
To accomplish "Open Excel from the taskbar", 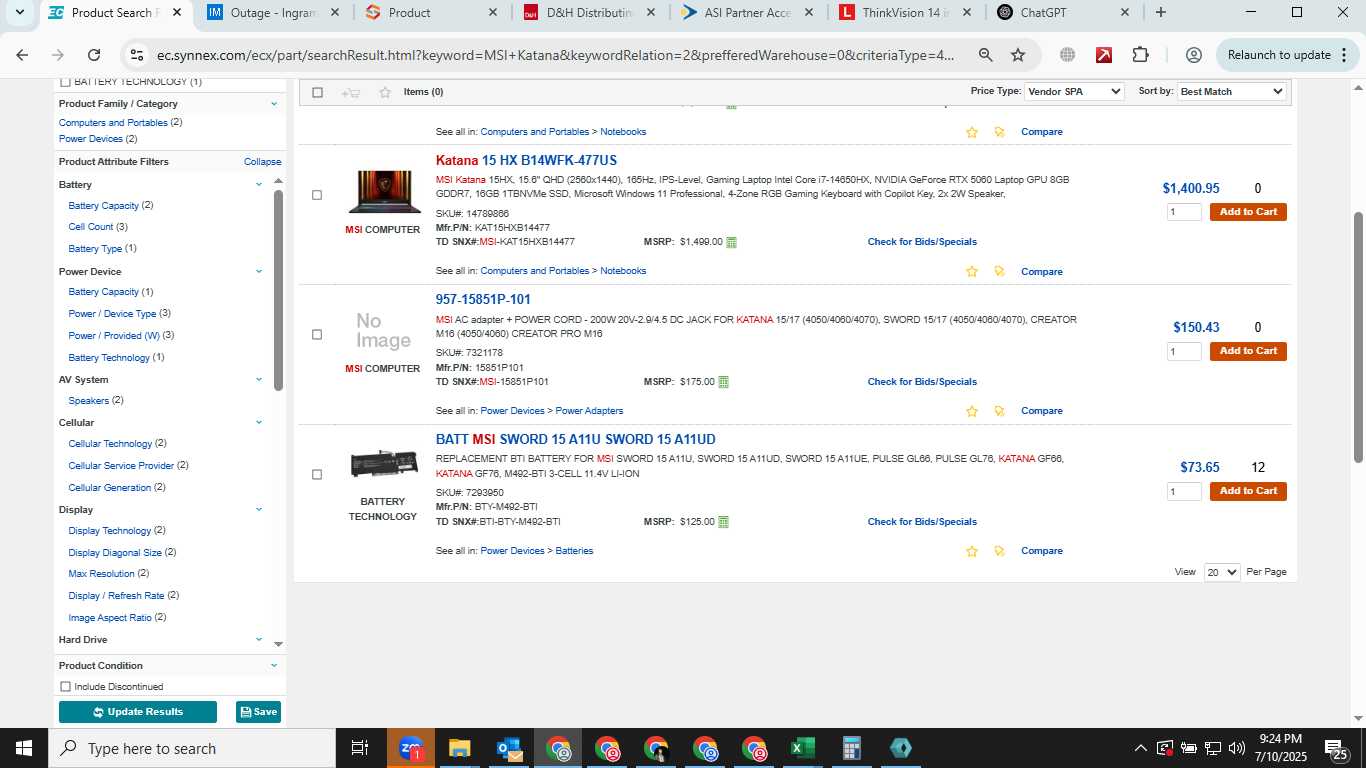I will pos(802,748).
